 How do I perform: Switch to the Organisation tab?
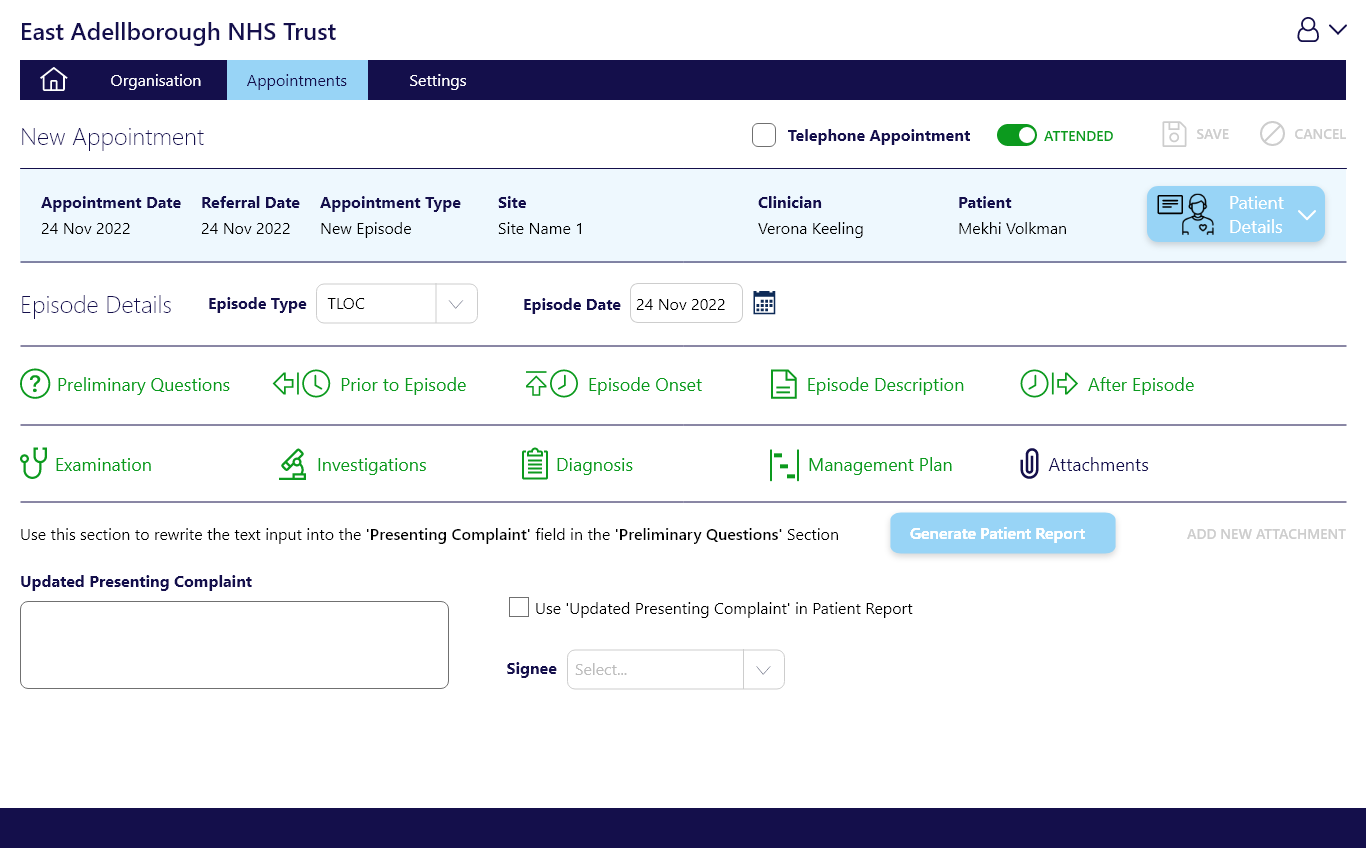click(156, 80)
